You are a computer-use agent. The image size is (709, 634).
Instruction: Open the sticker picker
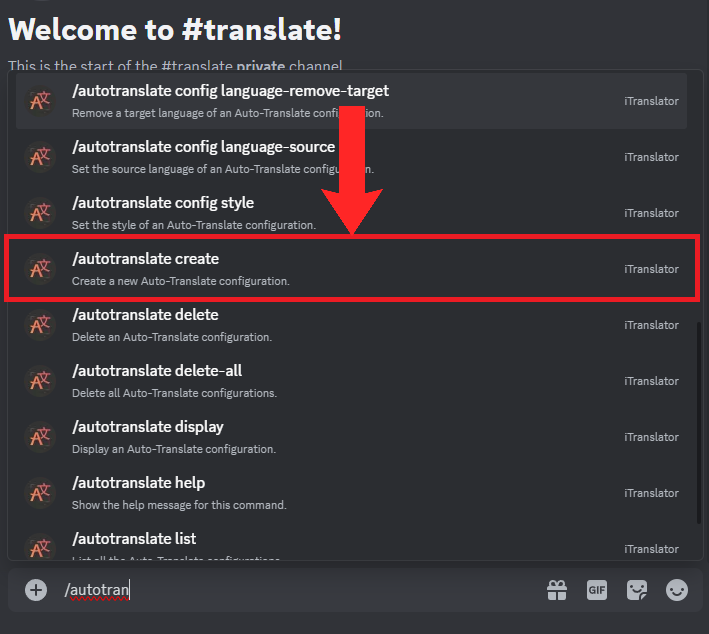tap(637, 590)
